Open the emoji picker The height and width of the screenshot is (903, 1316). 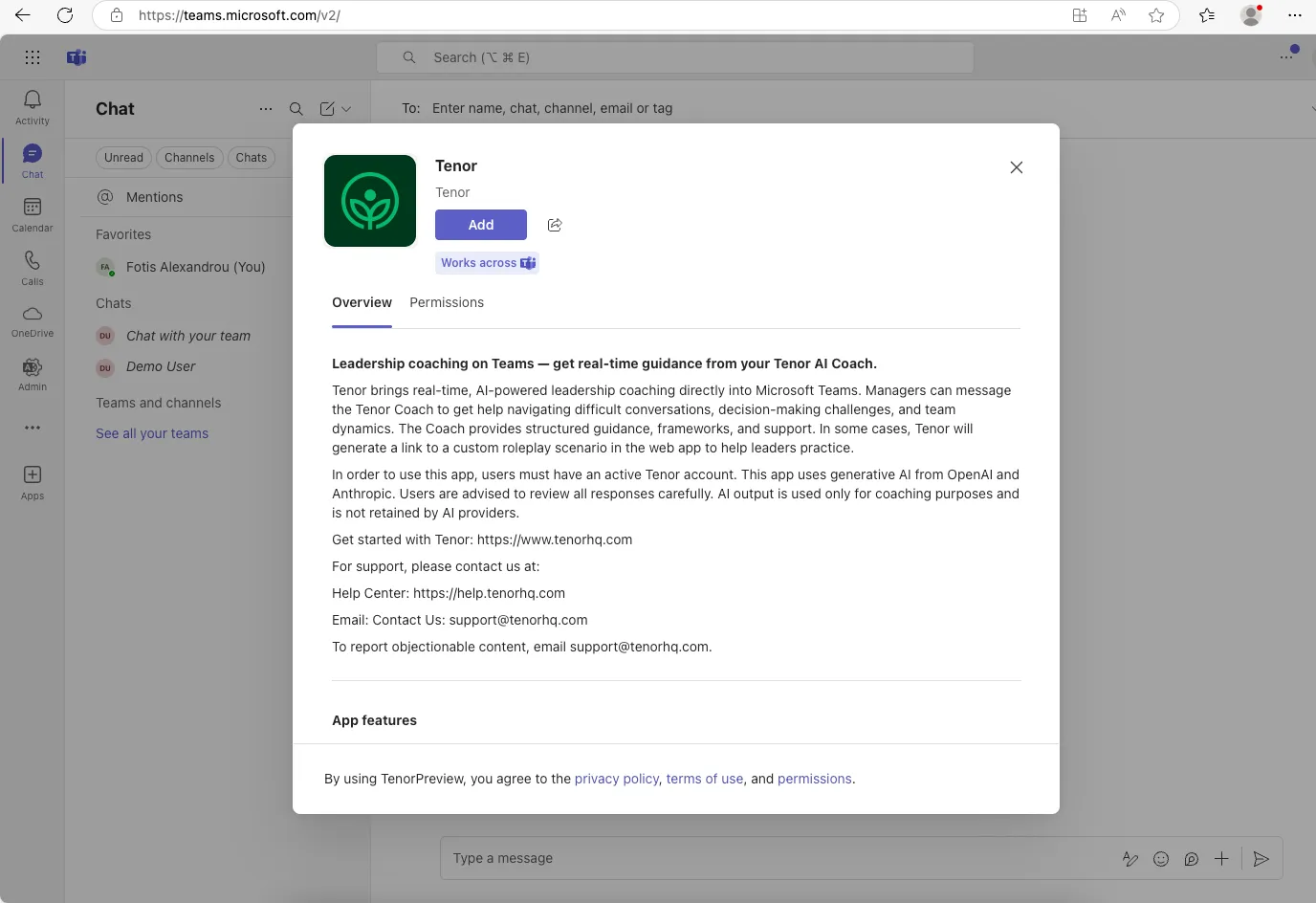(x=1161, y=859)
